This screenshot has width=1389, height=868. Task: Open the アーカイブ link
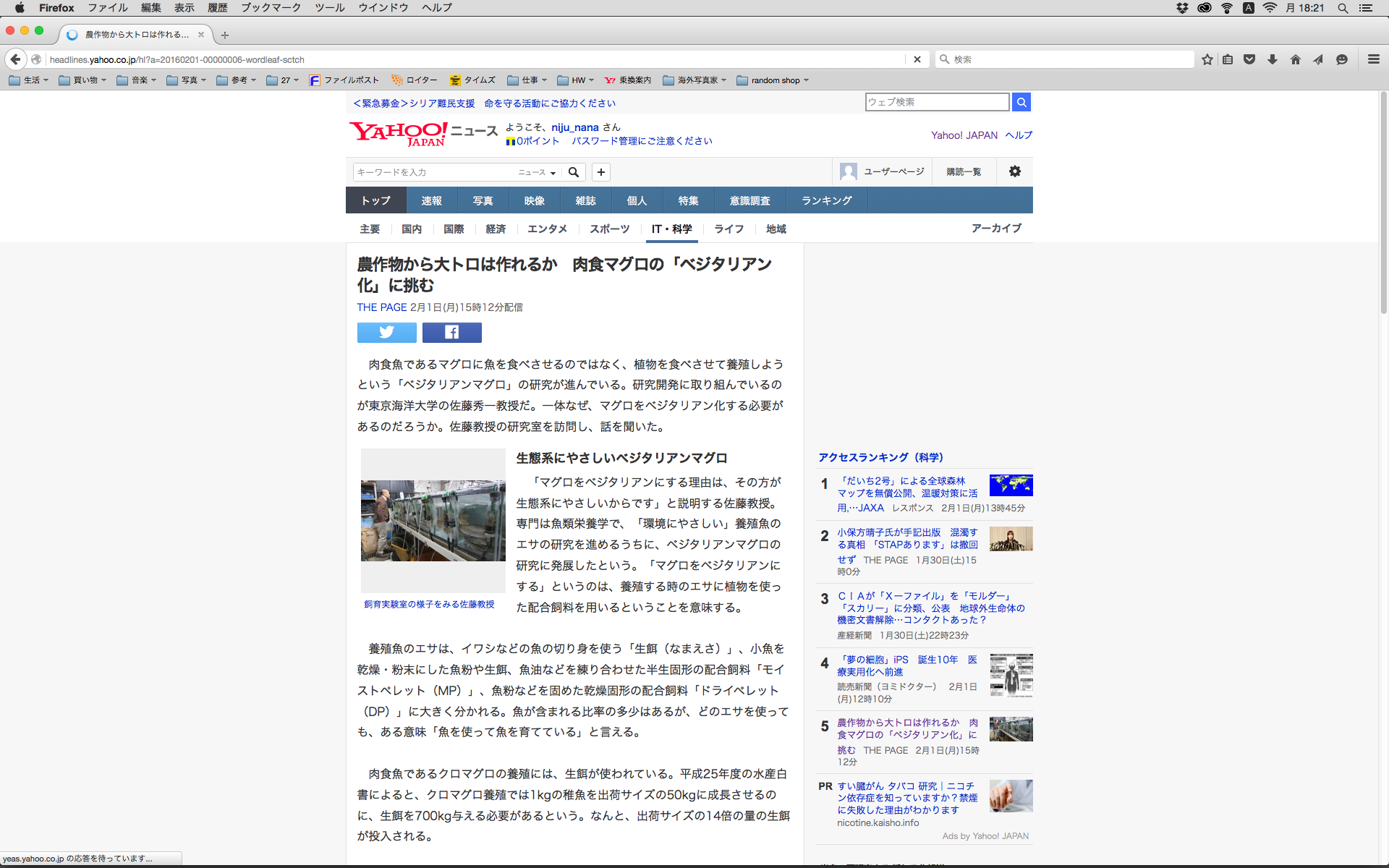pyautogui.click(x=995, y=228)
